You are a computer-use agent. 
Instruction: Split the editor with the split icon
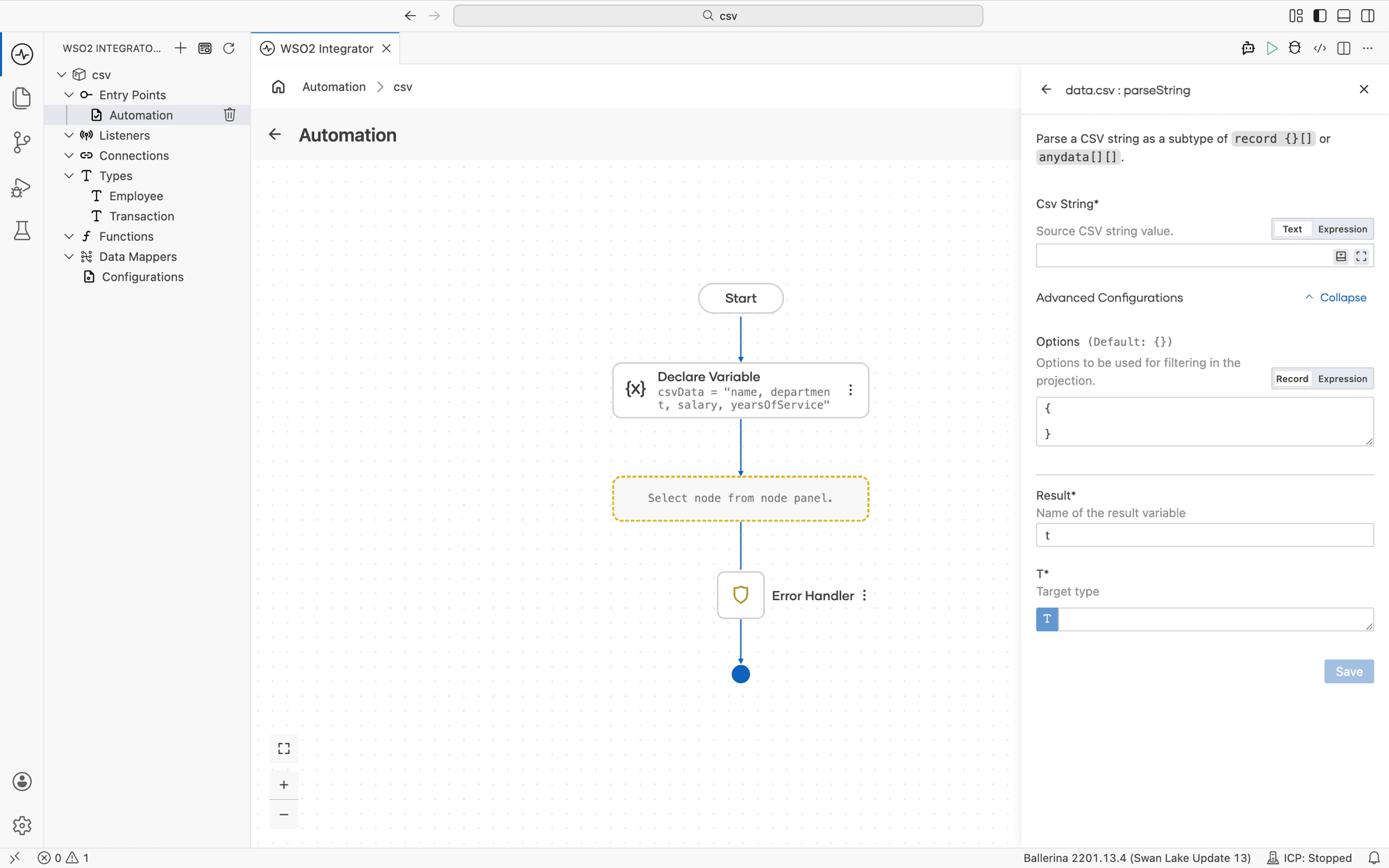[x=1344, y=48]
